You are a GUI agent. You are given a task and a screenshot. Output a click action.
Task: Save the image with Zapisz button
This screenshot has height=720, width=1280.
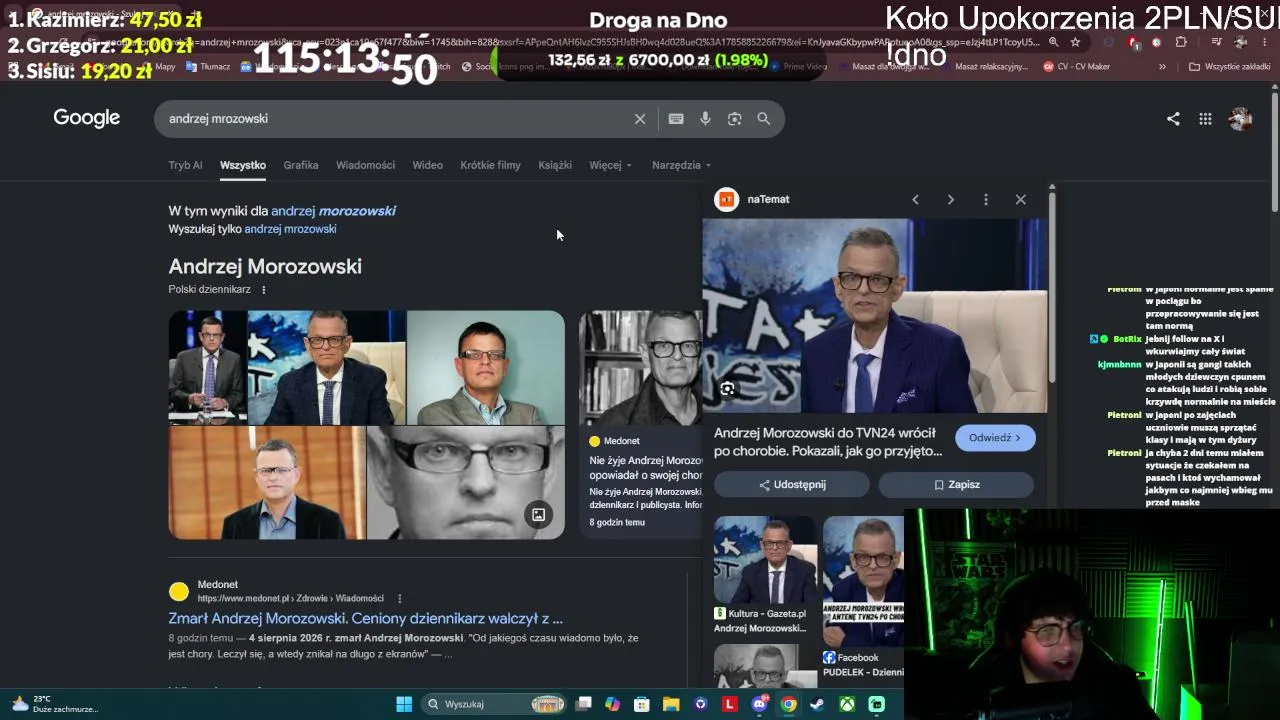tap(956, 485)
